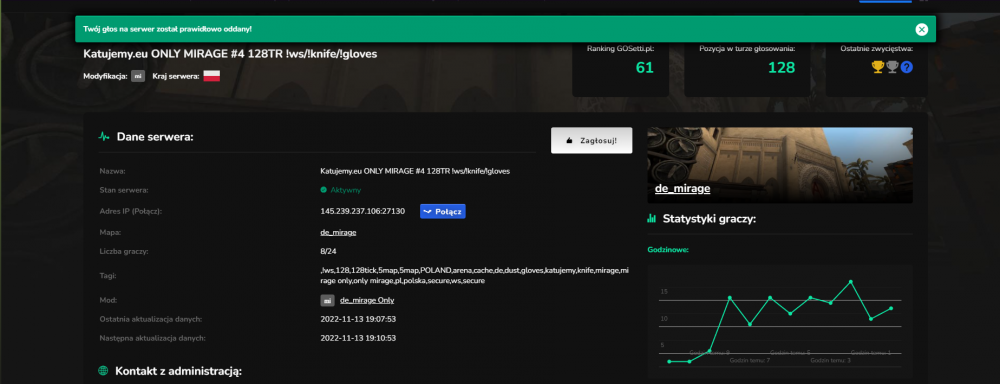Click the server name in the Nazwa row
This screenshot has width=1000, height=384.
(x=415, y=171)
